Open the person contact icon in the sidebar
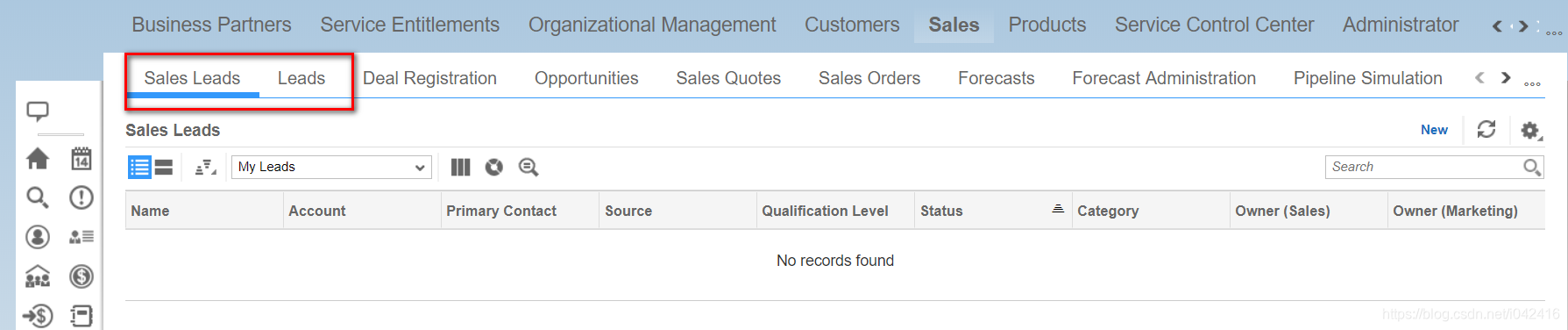Screen dimensions: 1568x330 (38, 237)
